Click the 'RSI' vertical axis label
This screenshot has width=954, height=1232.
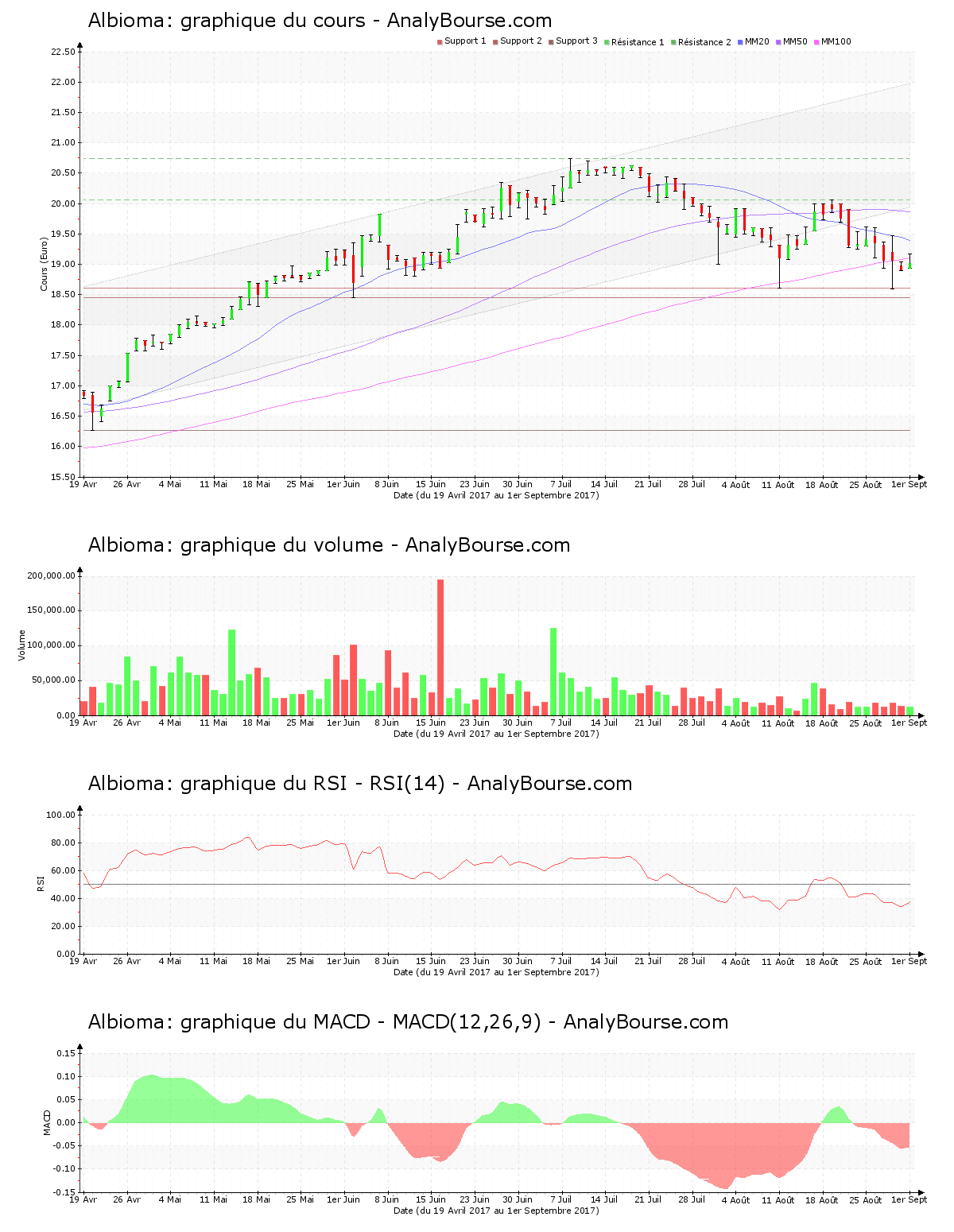click(41, 884)
